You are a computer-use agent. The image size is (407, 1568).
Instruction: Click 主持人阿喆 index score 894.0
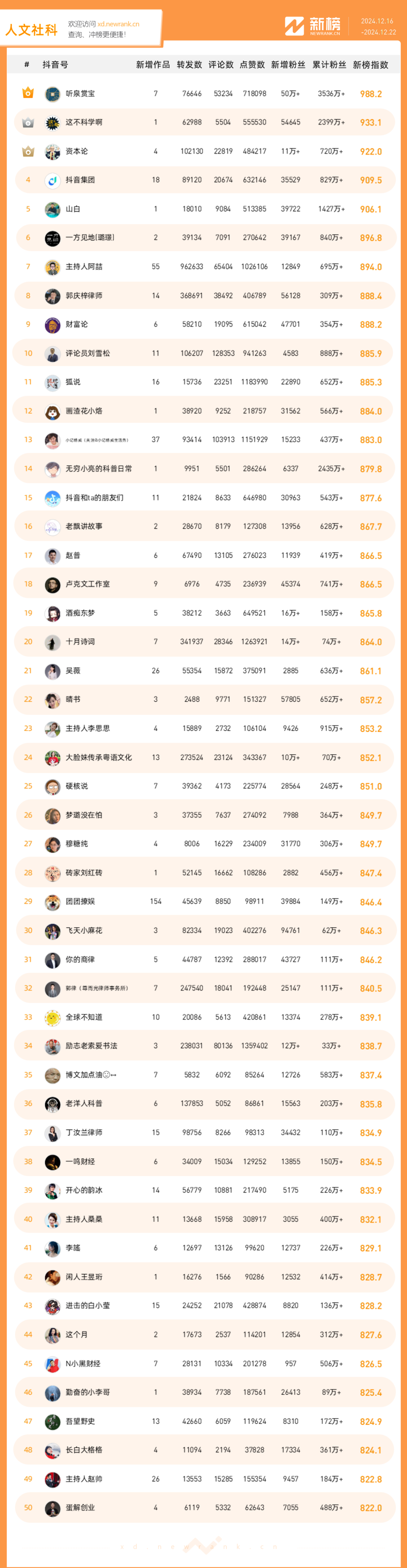coord(370,267)
